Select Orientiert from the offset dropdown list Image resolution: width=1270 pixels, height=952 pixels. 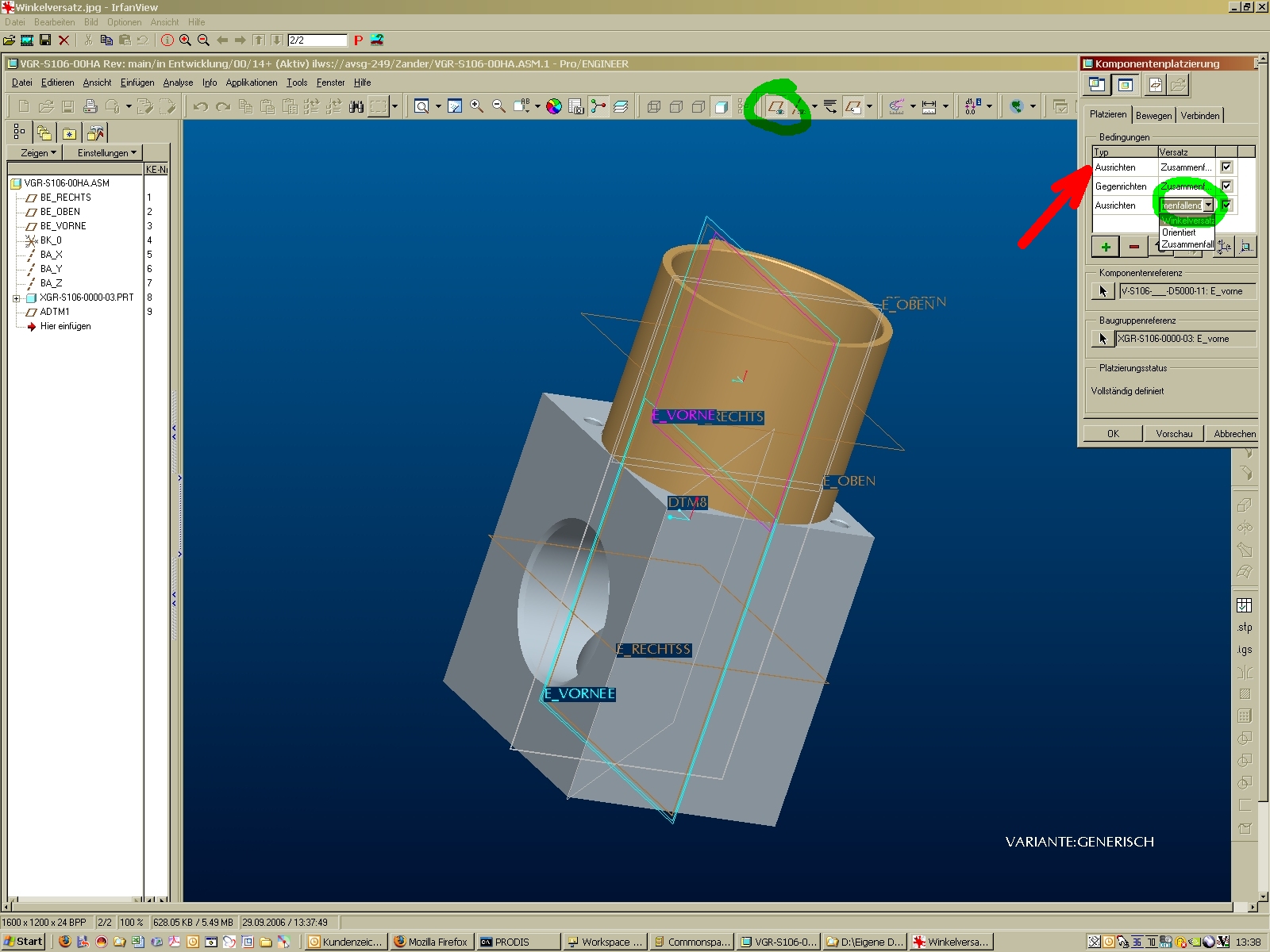[1179, 232]
